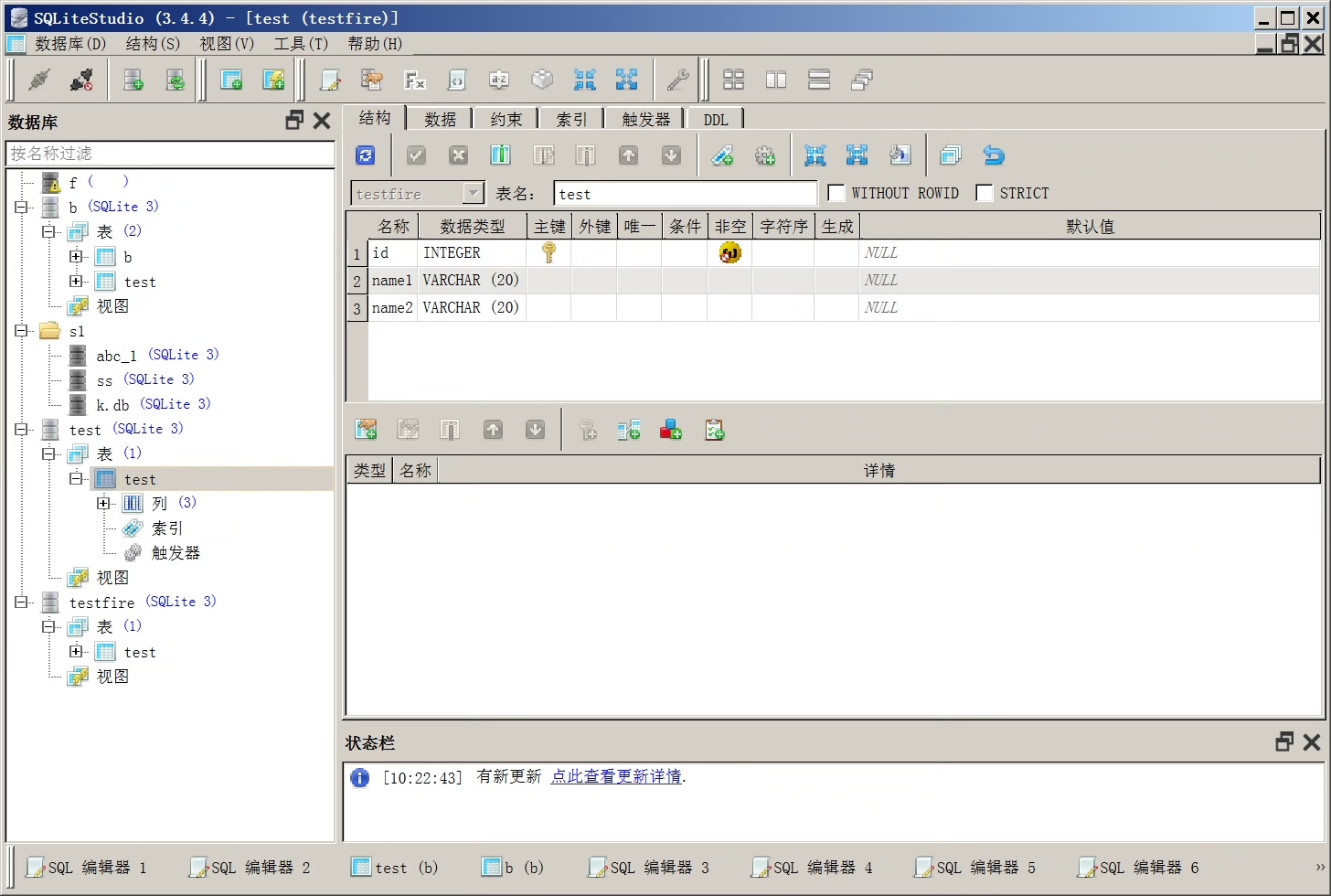The width and height of the screenshot is (1331, 896).
Task: Open the 视图(V) menu
Action: coord(227,44)
